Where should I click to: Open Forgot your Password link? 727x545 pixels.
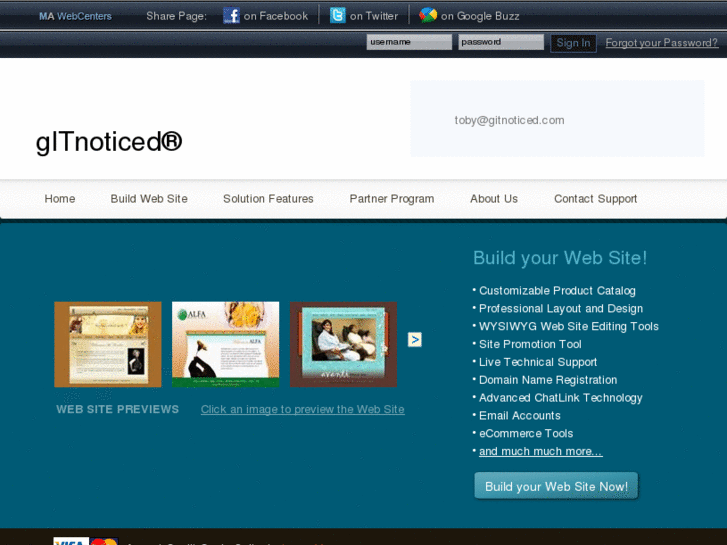(x=662, y=43)
